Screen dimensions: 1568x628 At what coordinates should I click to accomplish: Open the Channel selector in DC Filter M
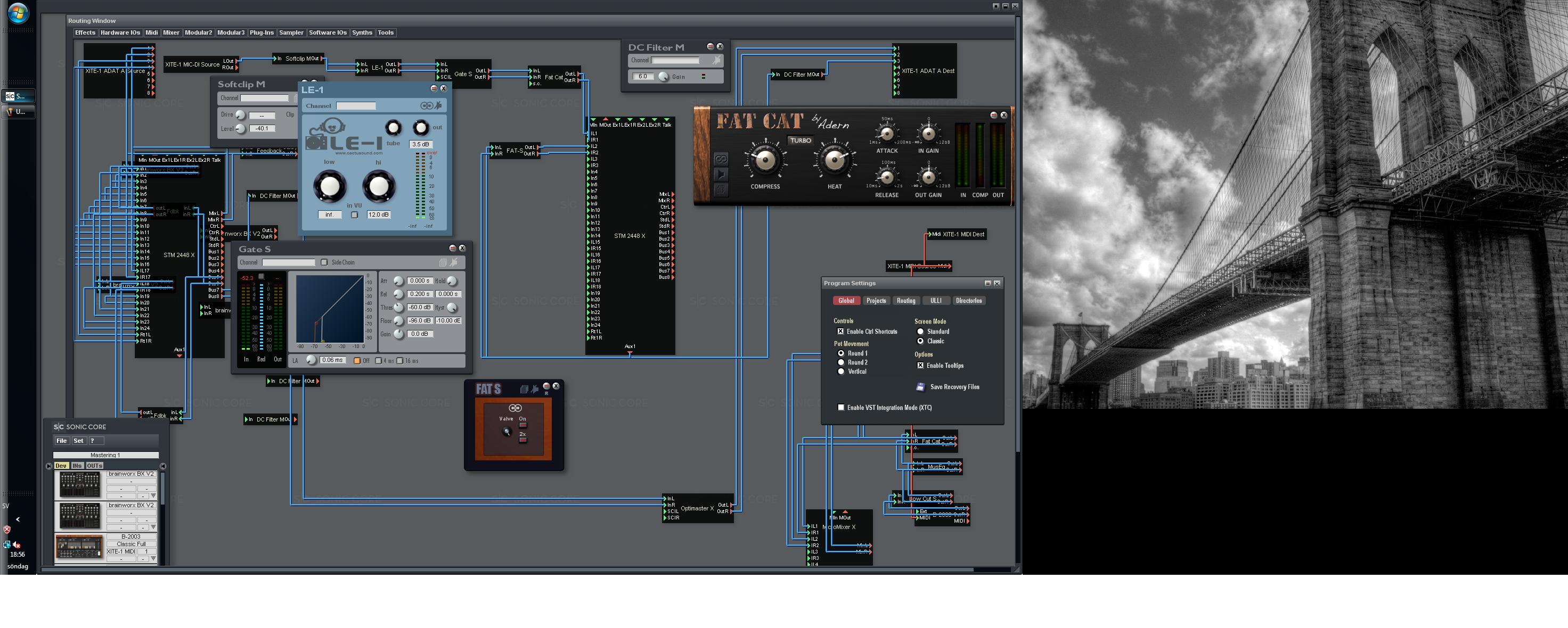pyautogui.click(x=676, y=60)
